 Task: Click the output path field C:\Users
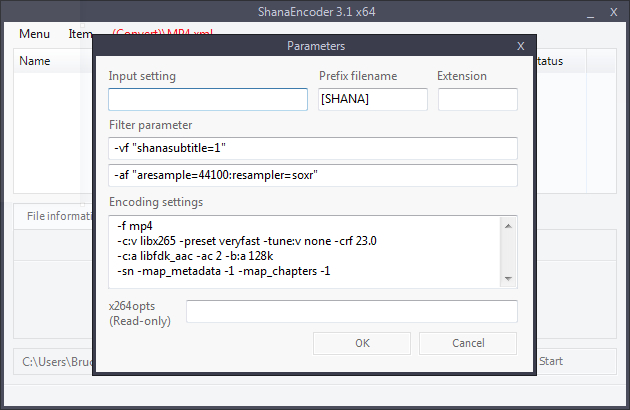52,361
